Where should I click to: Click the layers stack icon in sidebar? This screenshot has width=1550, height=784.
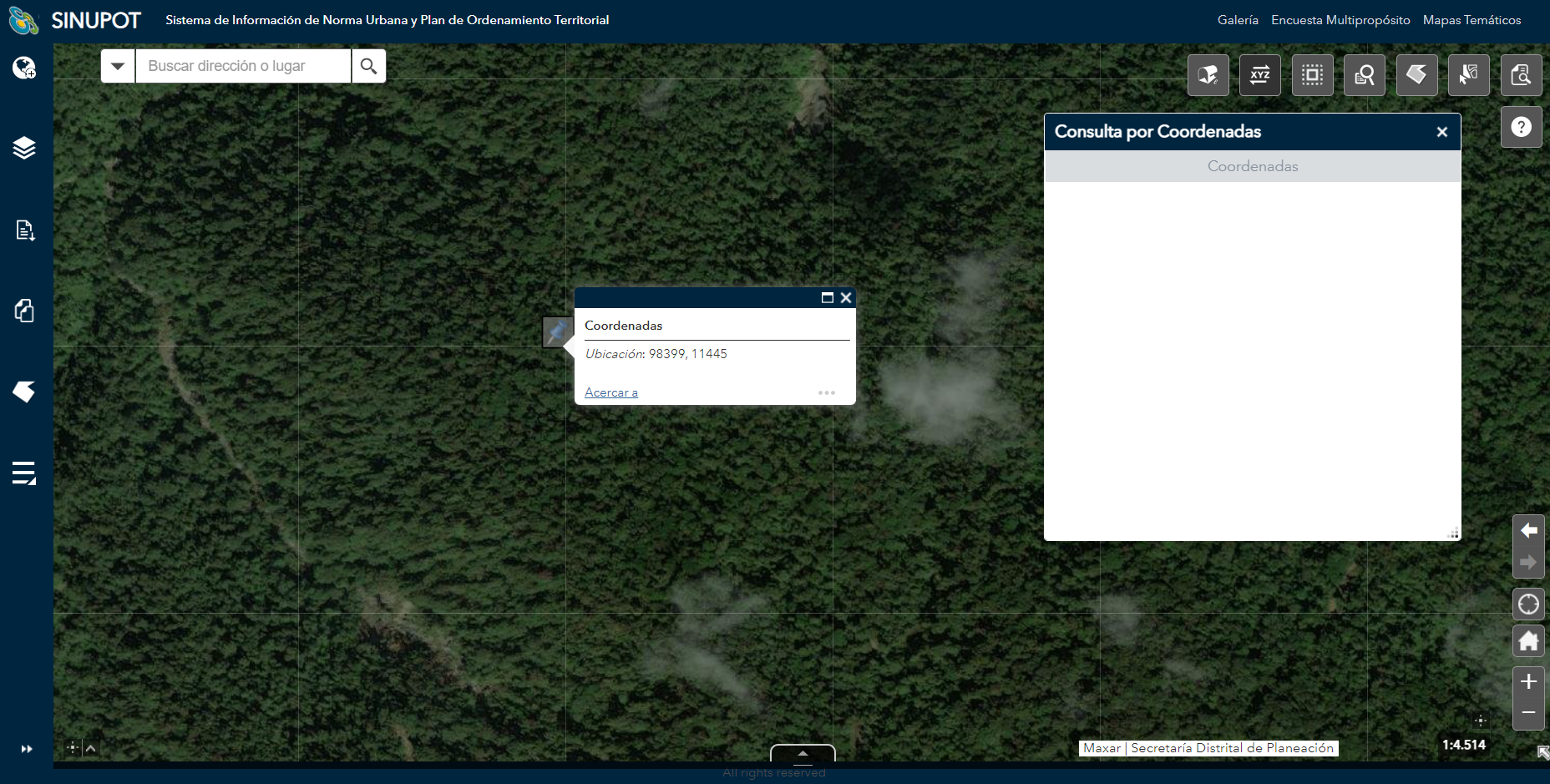[24, 148]
